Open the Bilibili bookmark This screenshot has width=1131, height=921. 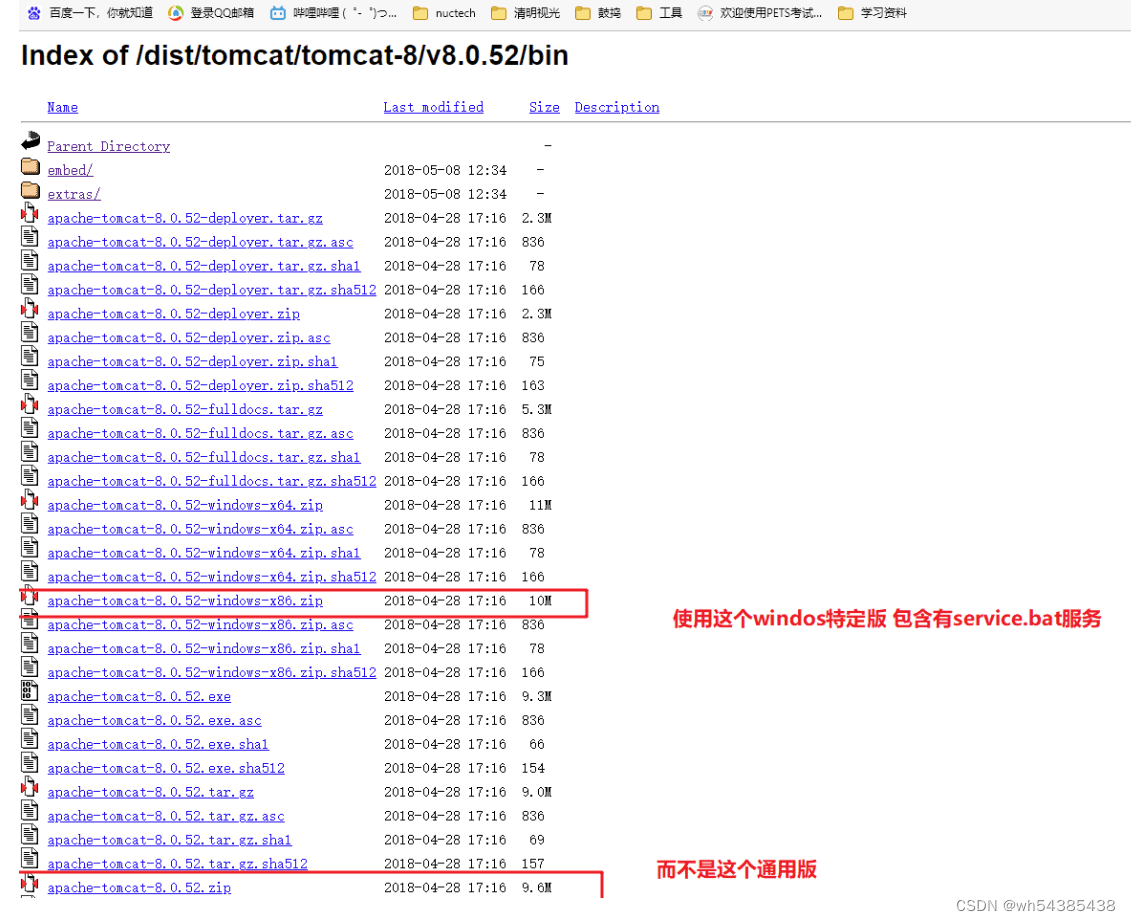(333, 13)
